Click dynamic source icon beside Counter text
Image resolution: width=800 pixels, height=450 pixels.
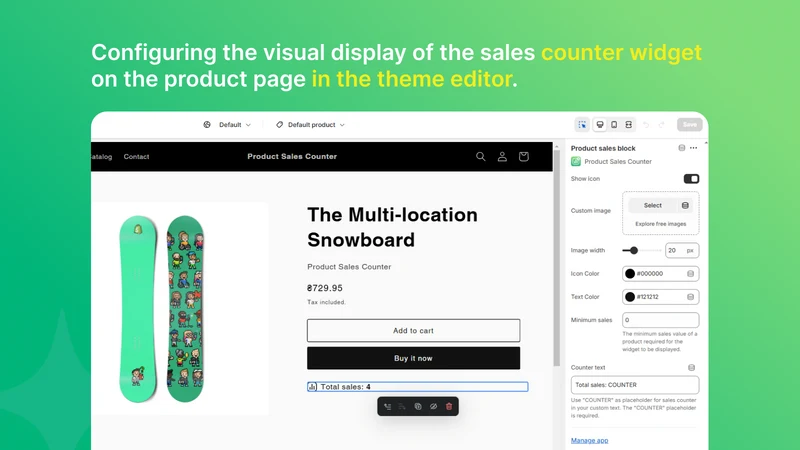pos(691,367)
